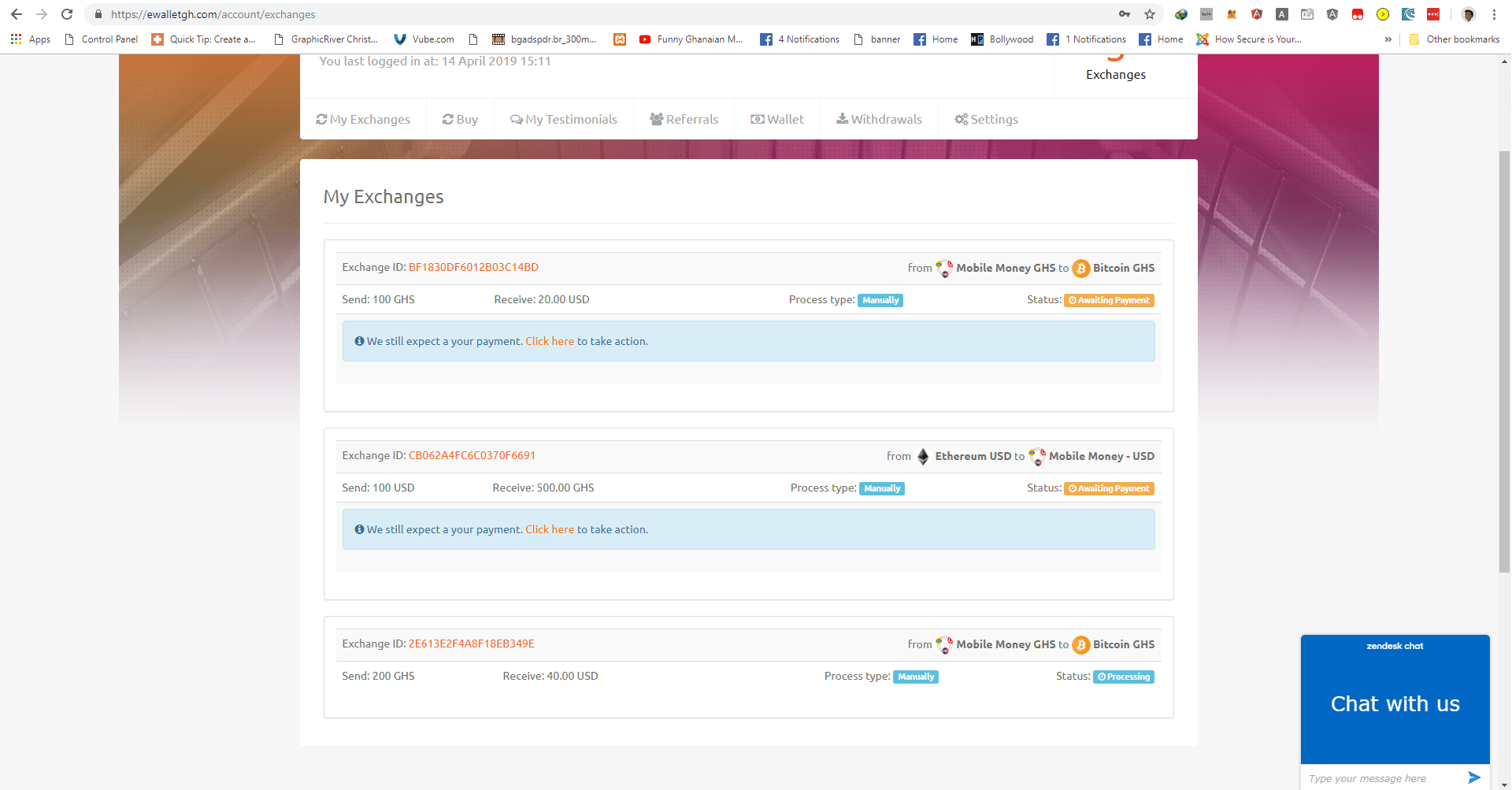Click exchange ID 2E613E2F4A8F18EB349E link
This screenshot has width=1512, height=790.
[471, 644]
